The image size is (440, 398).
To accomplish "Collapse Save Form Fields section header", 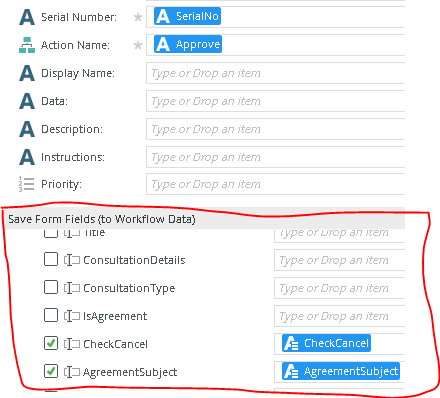I will pyautogui.click(x=203, y=219).
